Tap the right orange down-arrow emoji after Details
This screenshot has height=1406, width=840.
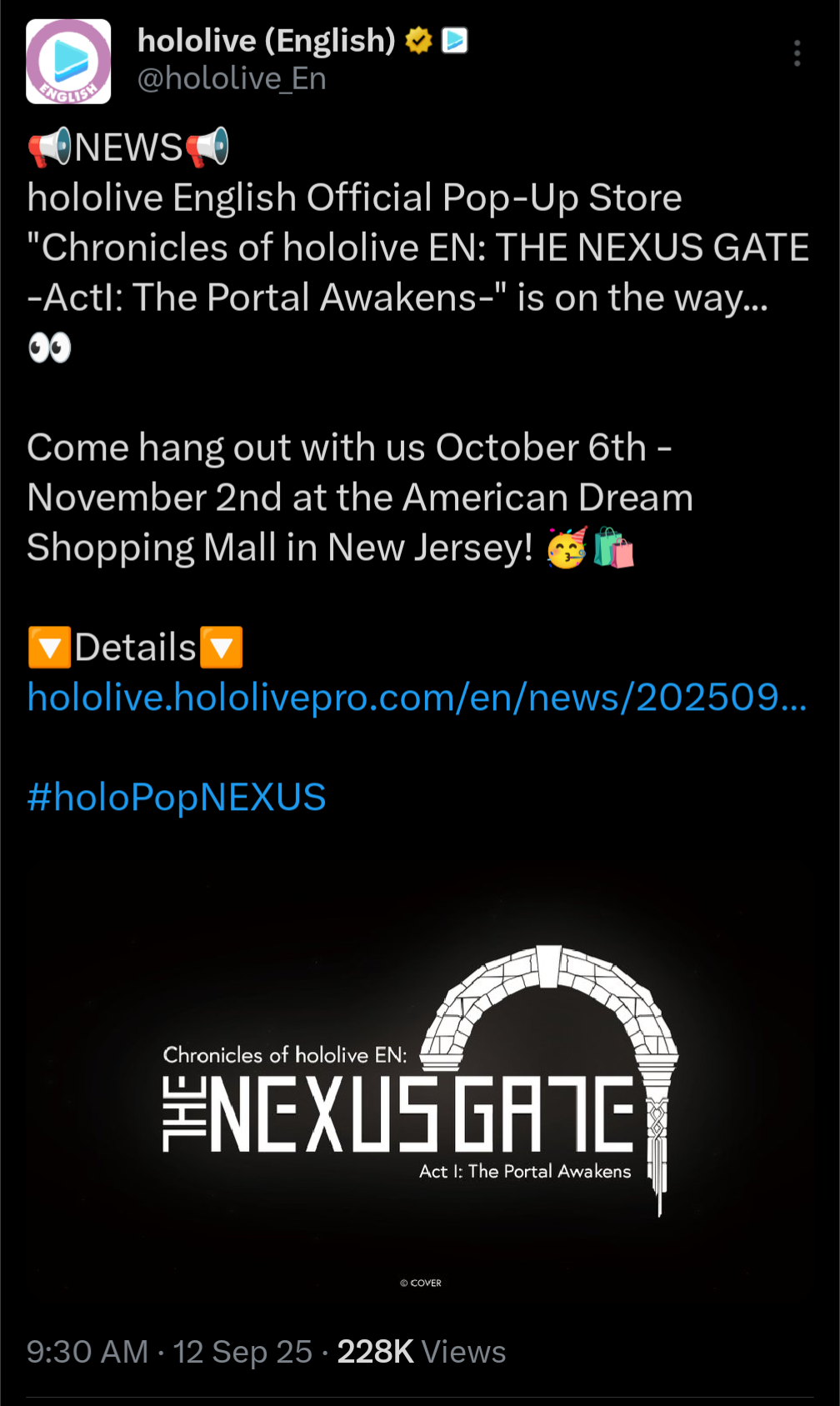[221, 648]
